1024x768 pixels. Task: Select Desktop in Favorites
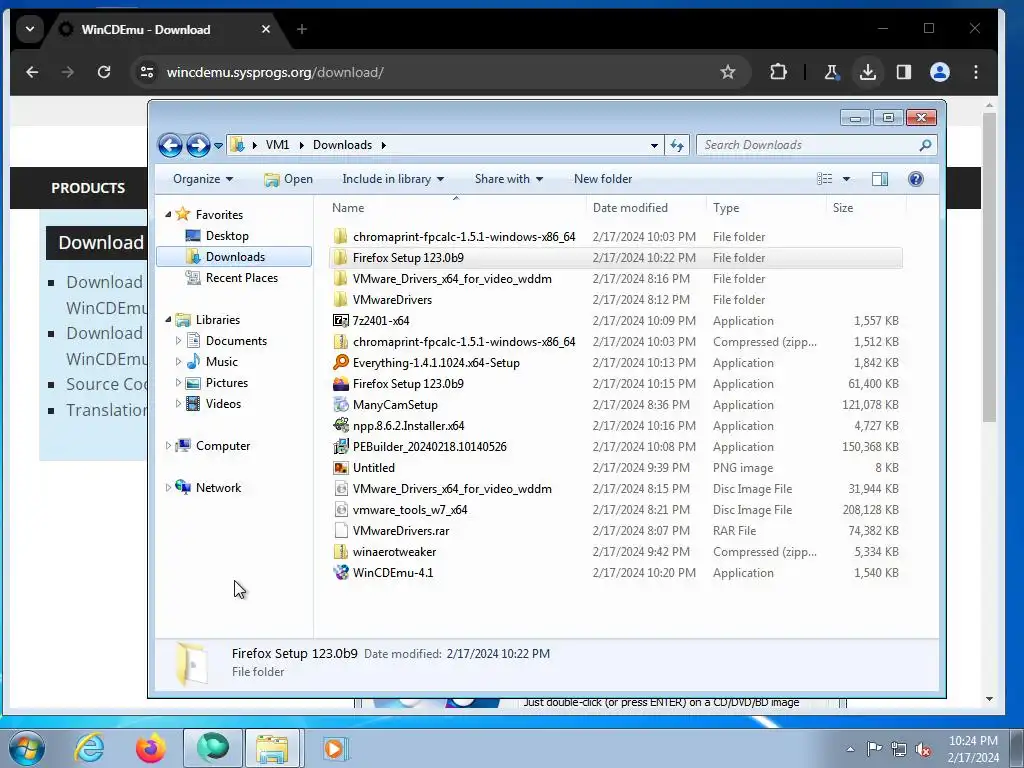[227, 236]
